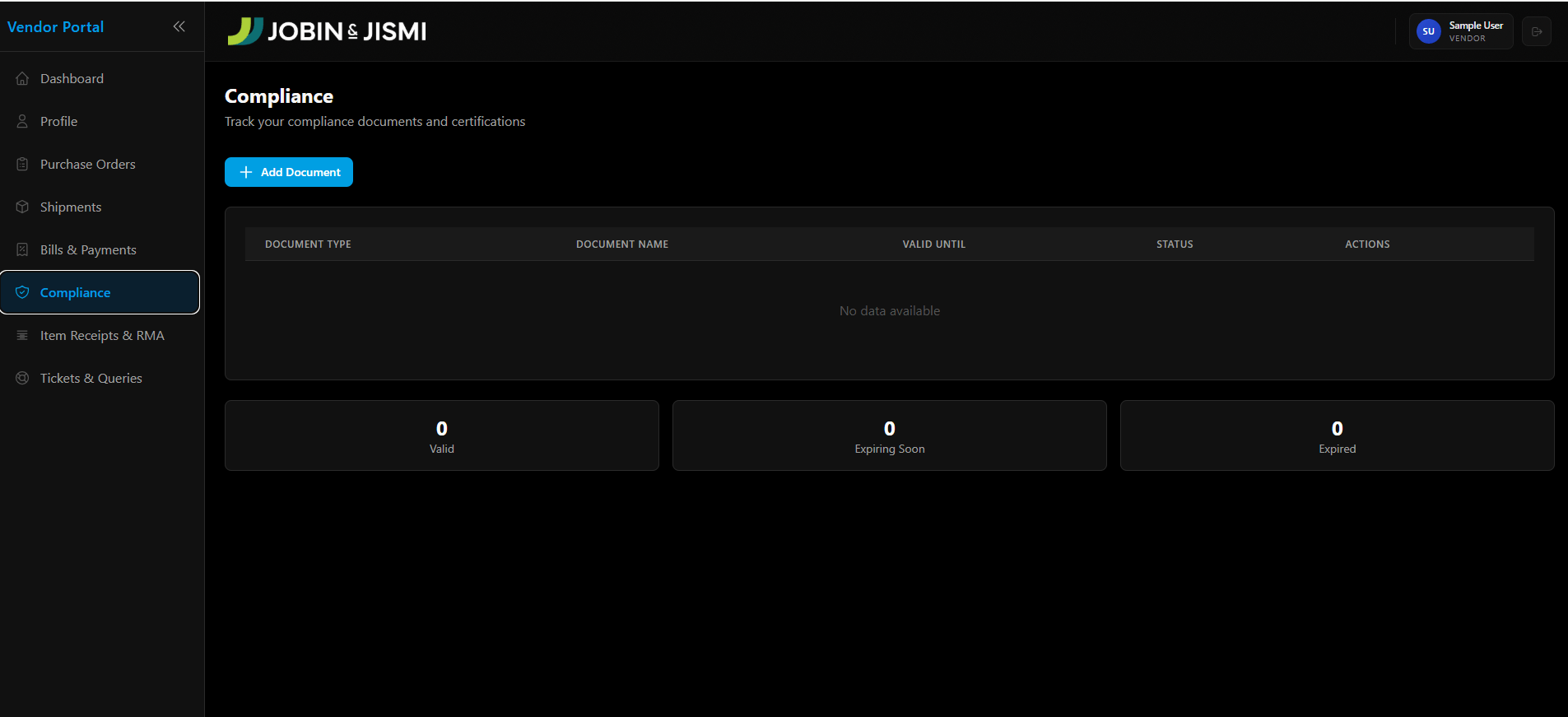
Task: Click the Document Name column header
Action: click(622, 244)
